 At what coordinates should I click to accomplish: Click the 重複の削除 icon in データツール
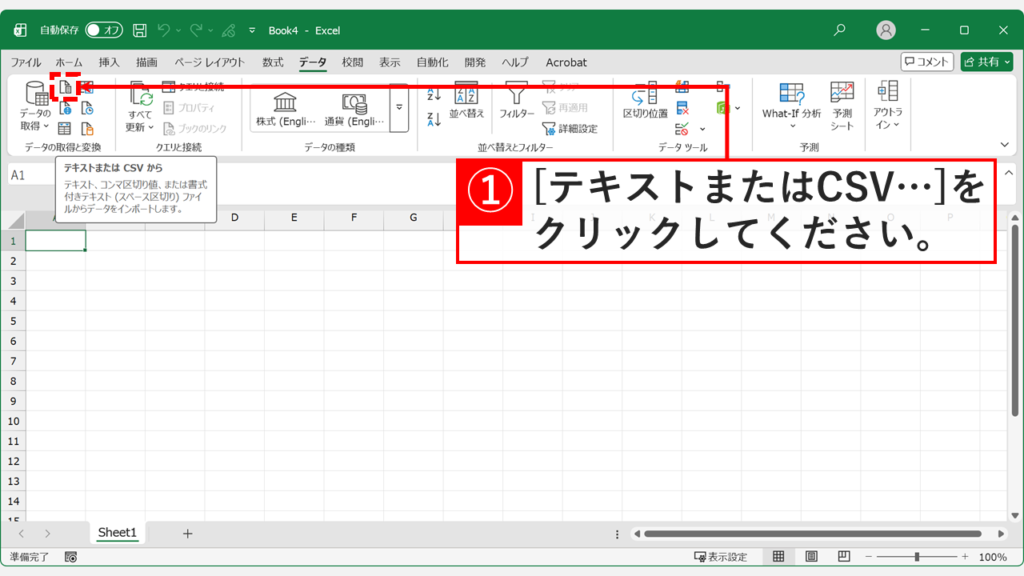click(x=683, y=108)
